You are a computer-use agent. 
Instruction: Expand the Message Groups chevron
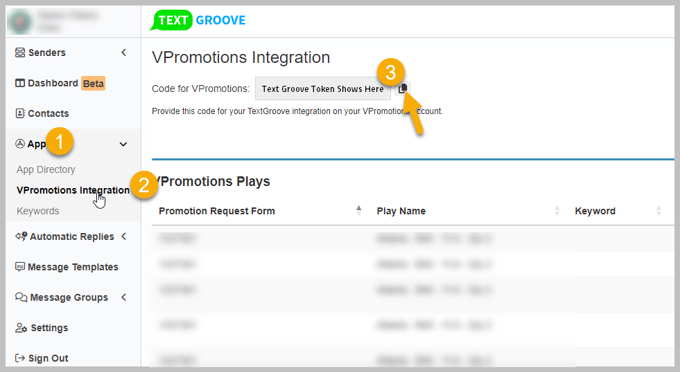pos(124,297)
